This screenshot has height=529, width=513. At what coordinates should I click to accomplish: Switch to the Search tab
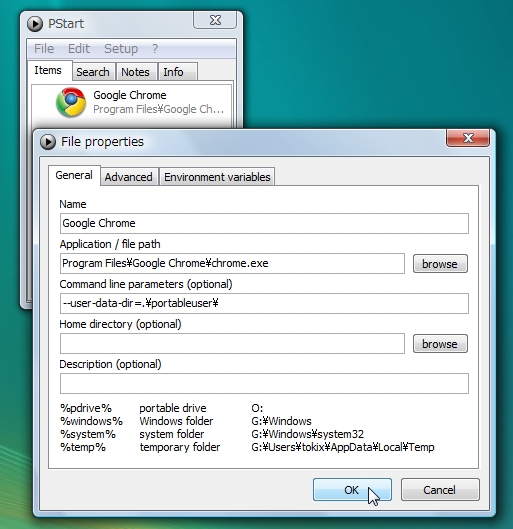click(x=93, y=72)
